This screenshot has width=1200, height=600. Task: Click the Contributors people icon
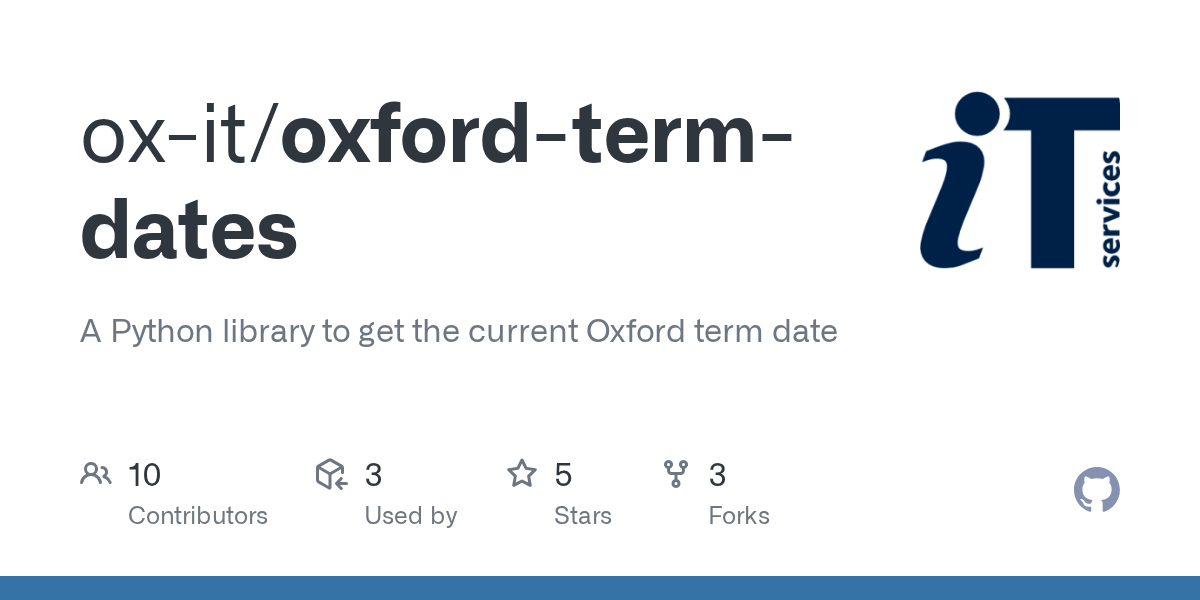pyautogui.click(x=95, y=474)
